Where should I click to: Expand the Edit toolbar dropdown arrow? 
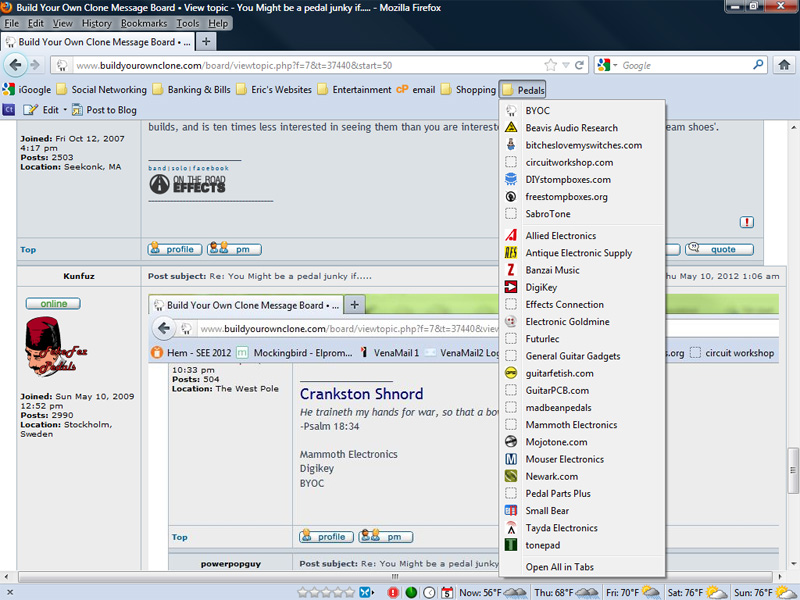[x=65, y=110]
